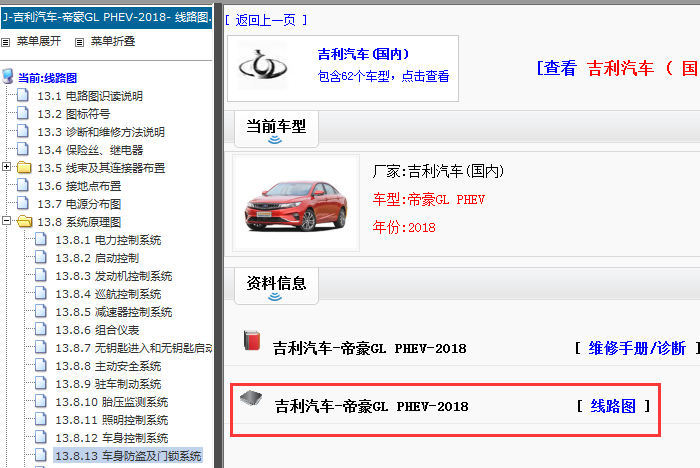Click the [查看 吉利汽车 link at right

[x=618, y=68]
